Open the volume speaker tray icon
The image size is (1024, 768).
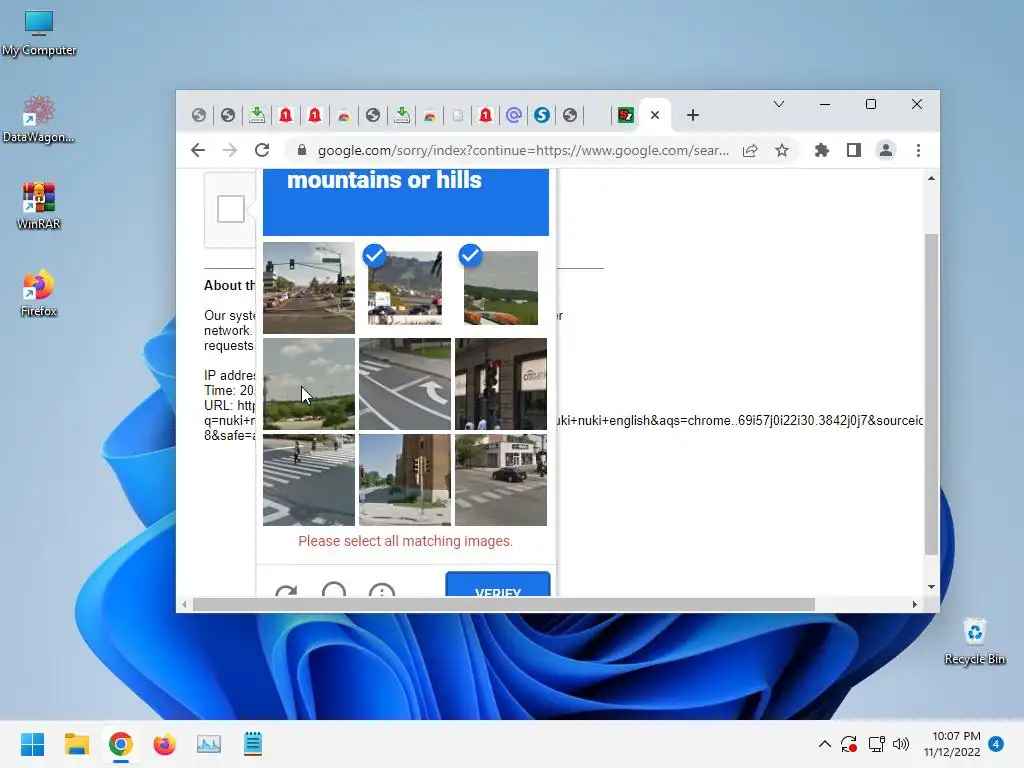901,744
